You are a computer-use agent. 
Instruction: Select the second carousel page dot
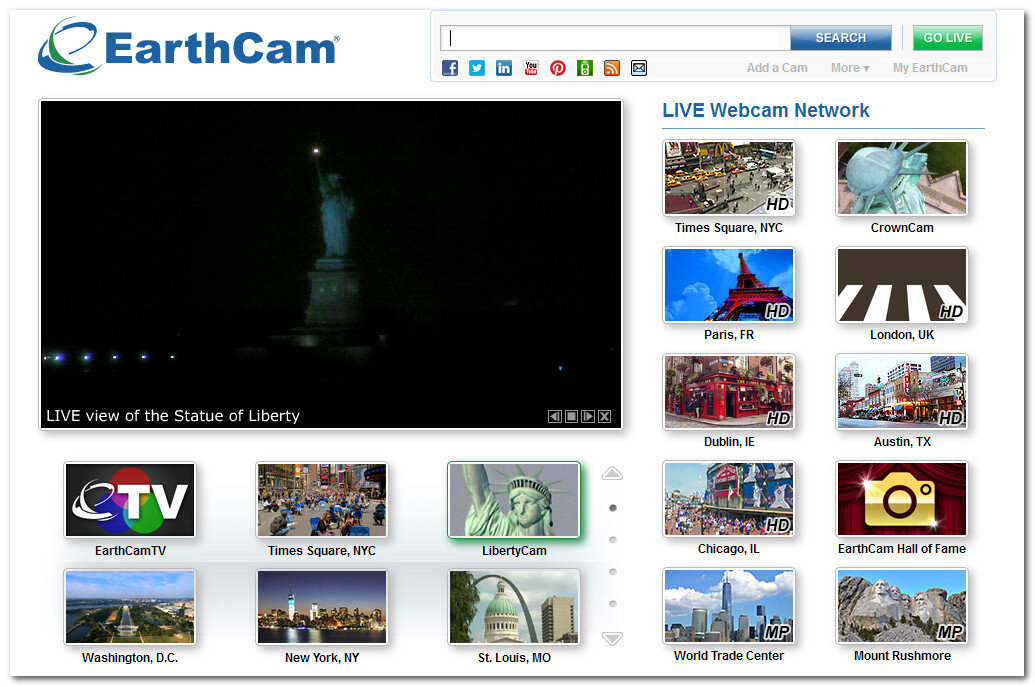(x=613, y=540)
